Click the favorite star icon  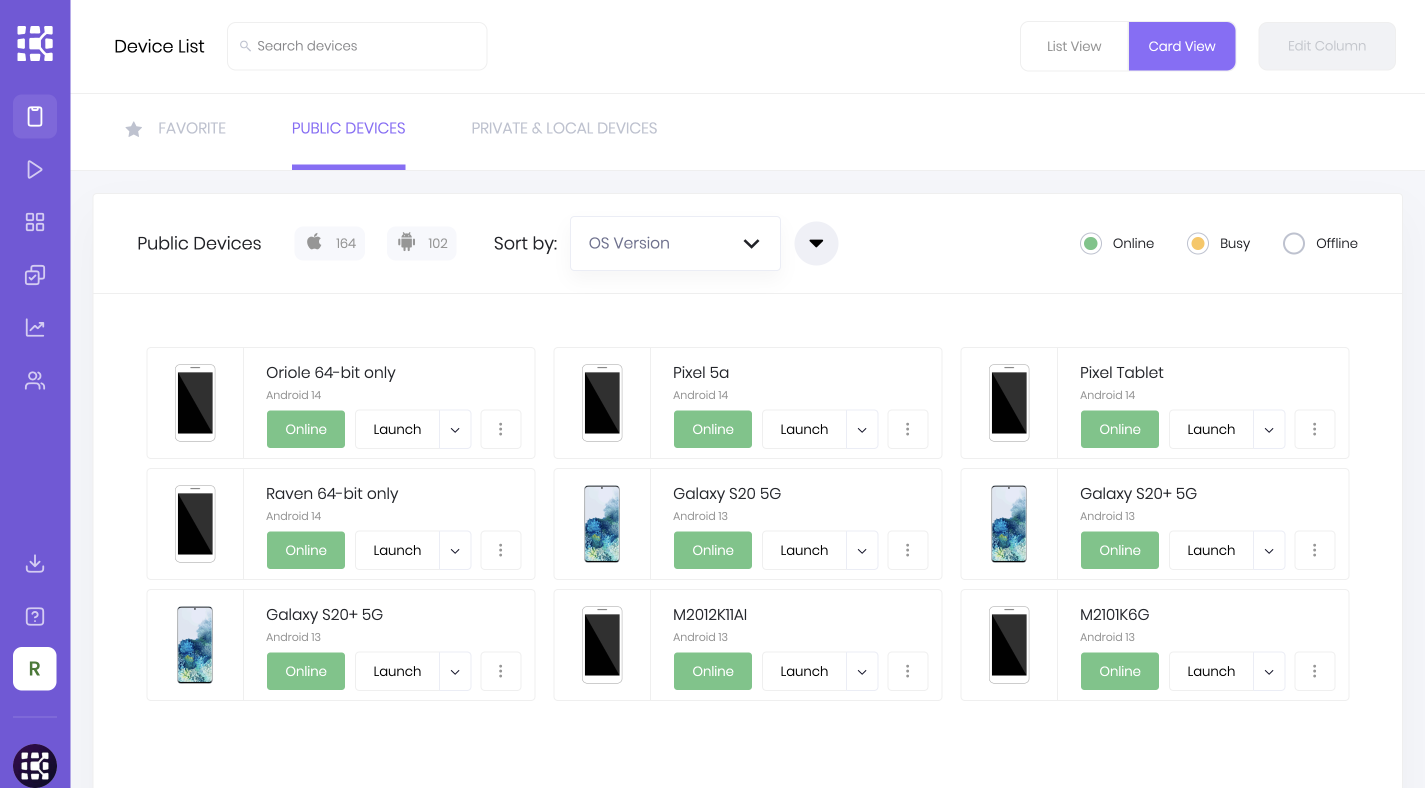pos(134,129)
